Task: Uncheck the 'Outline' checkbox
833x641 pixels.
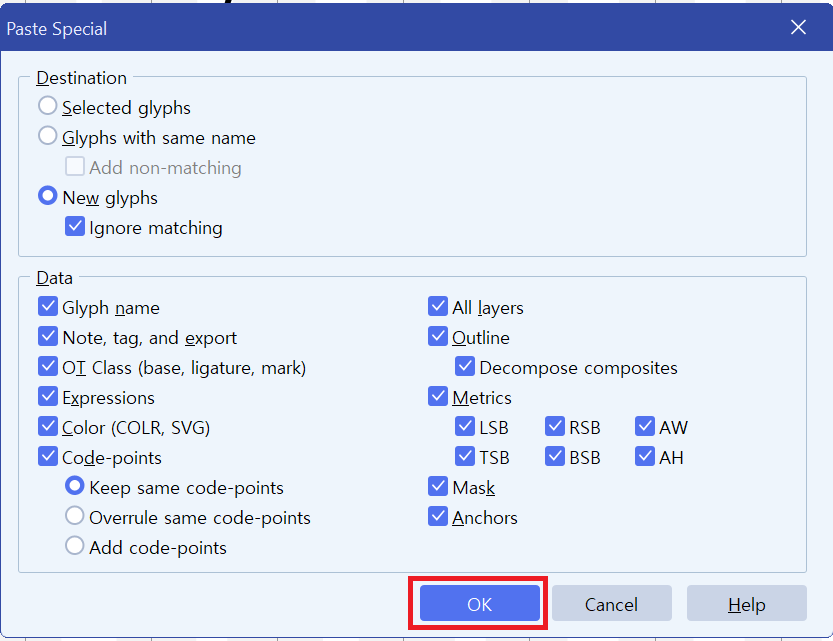Action: [438, 336]
